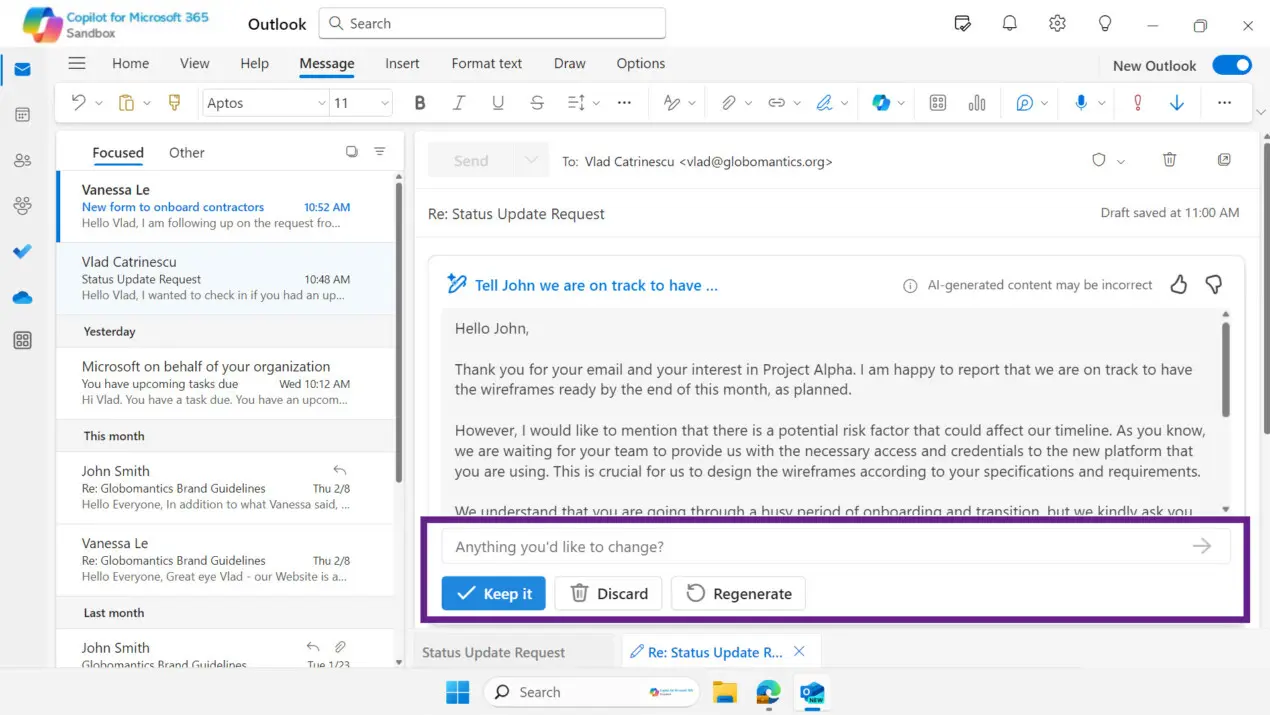The height and width of the screenshot is (715, 1270).
Task: Select the trash icon to delete the draft
Action: pyautogui.click(x=1169, y=160)
